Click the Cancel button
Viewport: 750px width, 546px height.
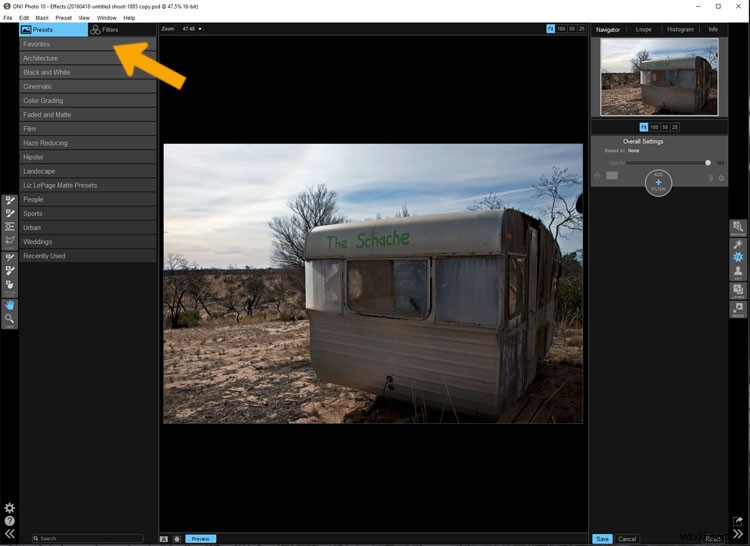627,539
